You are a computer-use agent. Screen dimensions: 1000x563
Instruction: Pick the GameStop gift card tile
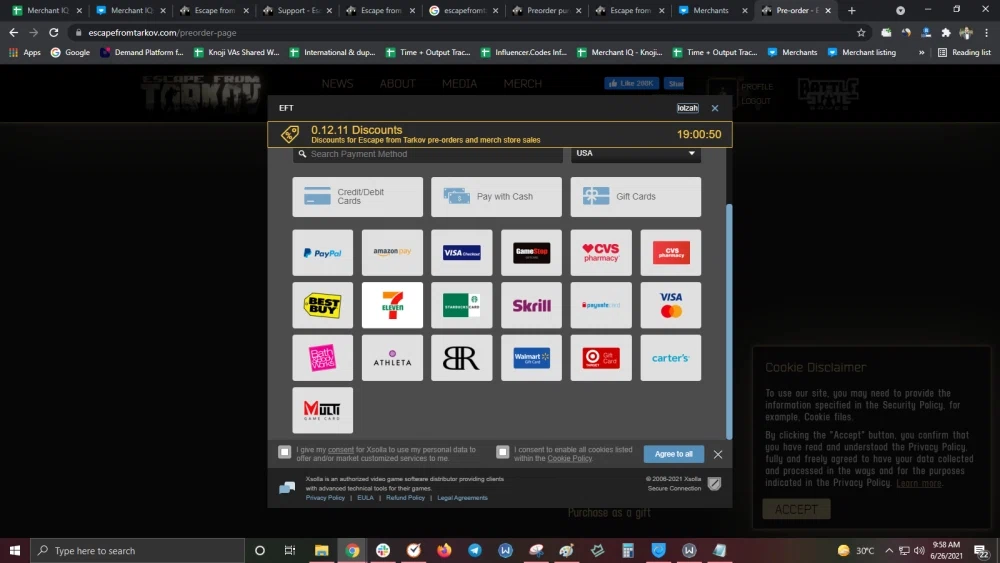coord(531,252)
